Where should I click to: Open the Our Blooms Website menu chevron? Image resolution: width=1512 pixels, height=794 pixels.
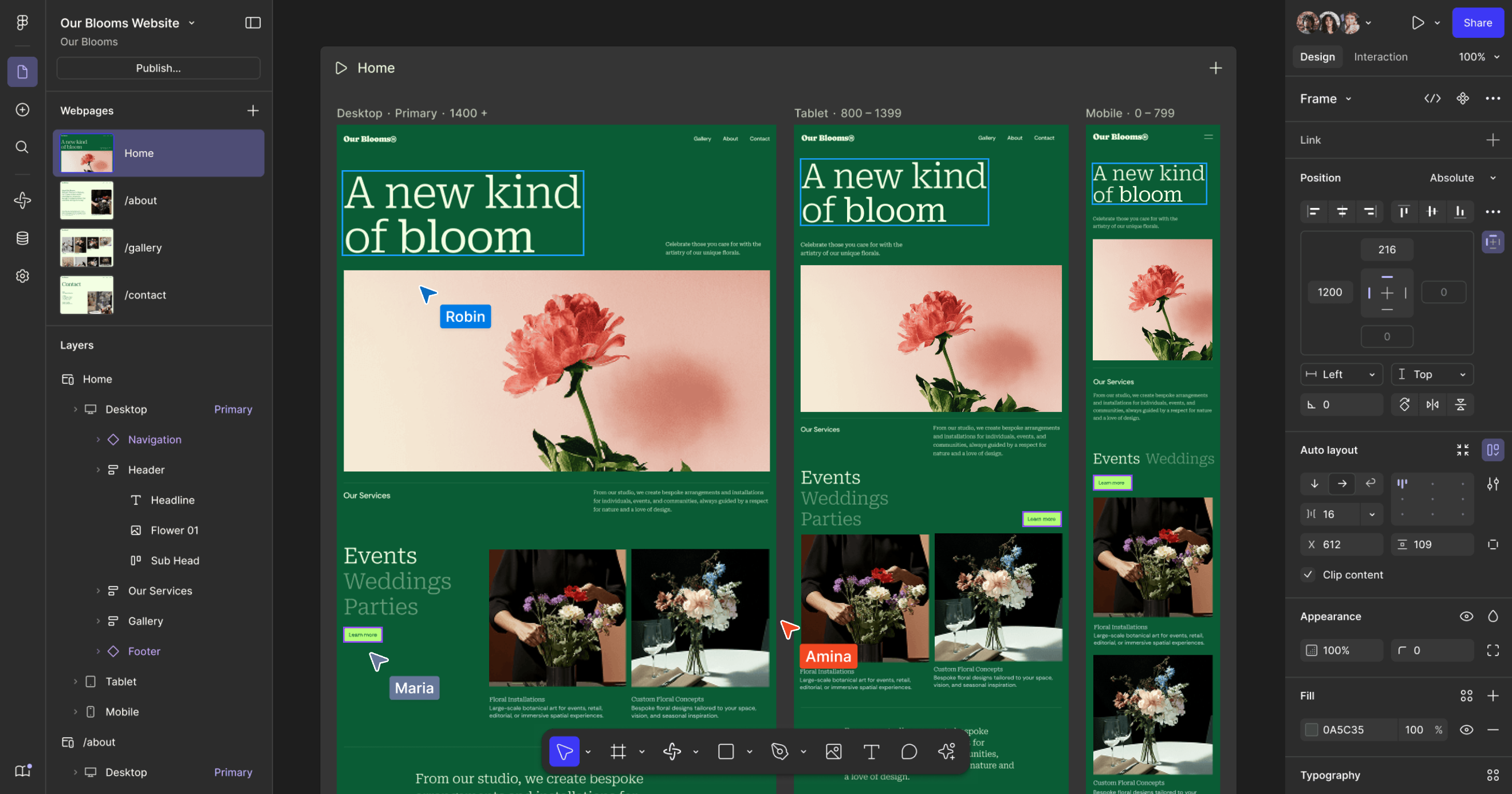[x=191, y=23]
